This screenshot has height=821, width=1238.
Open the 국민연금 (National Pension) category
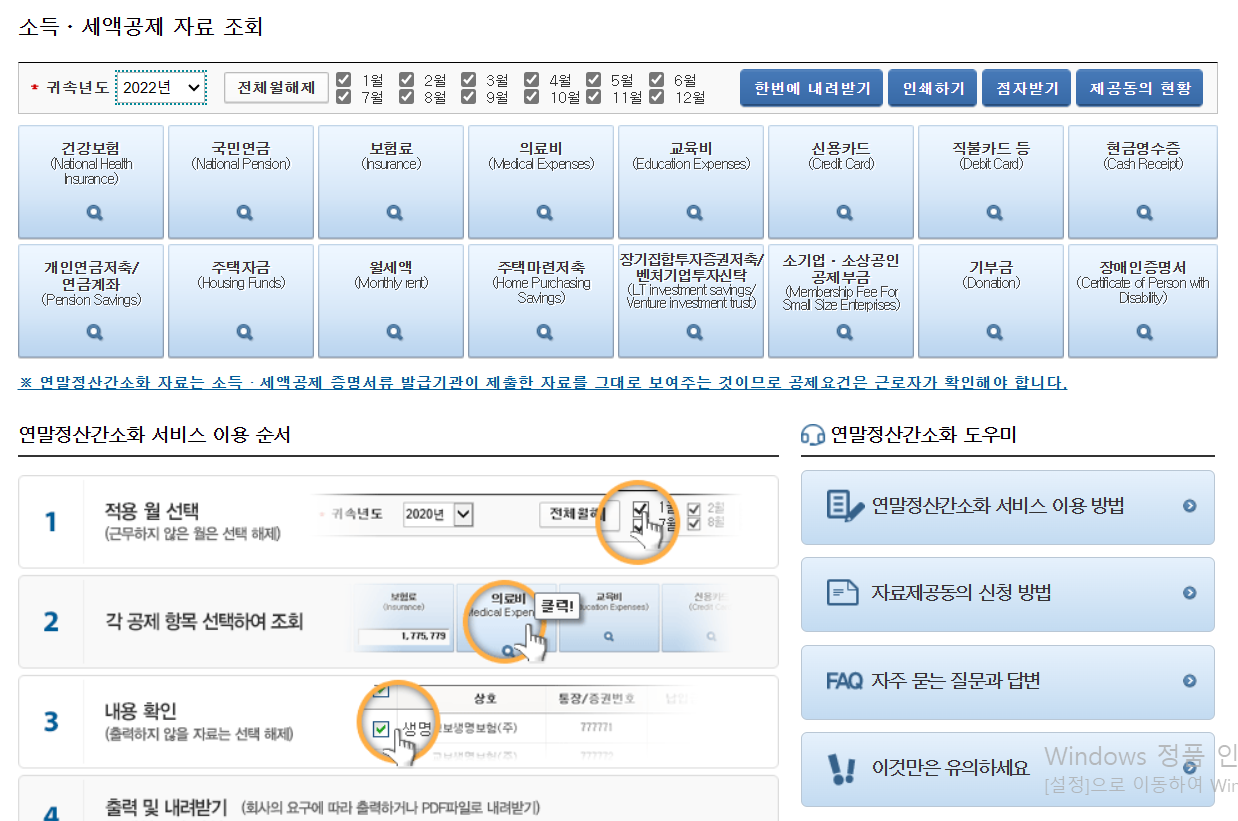pos(241,182)
